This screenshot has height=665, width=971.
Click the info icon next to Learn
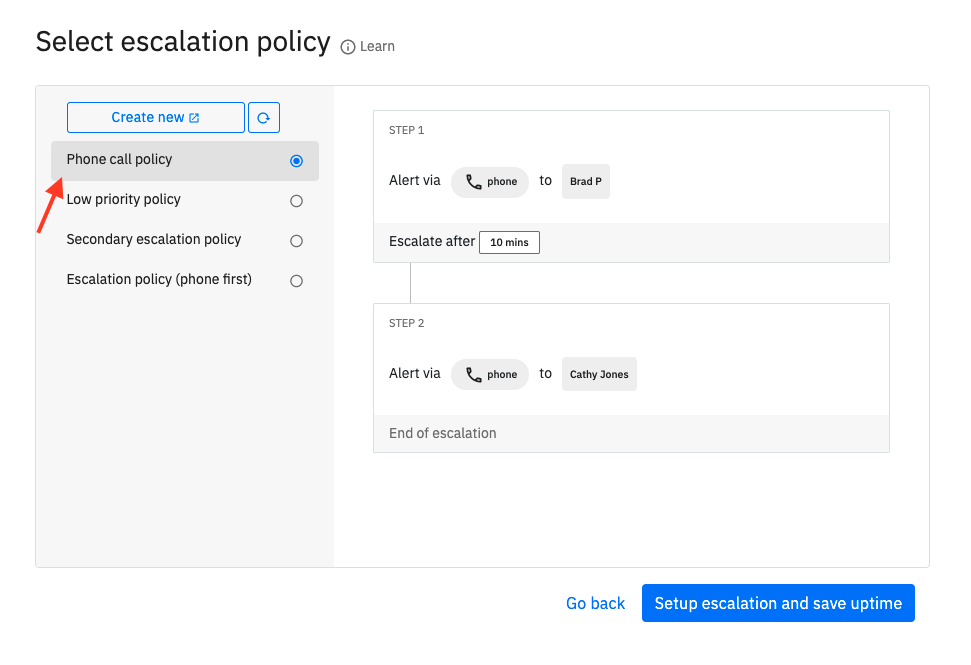tap(348, 47)
